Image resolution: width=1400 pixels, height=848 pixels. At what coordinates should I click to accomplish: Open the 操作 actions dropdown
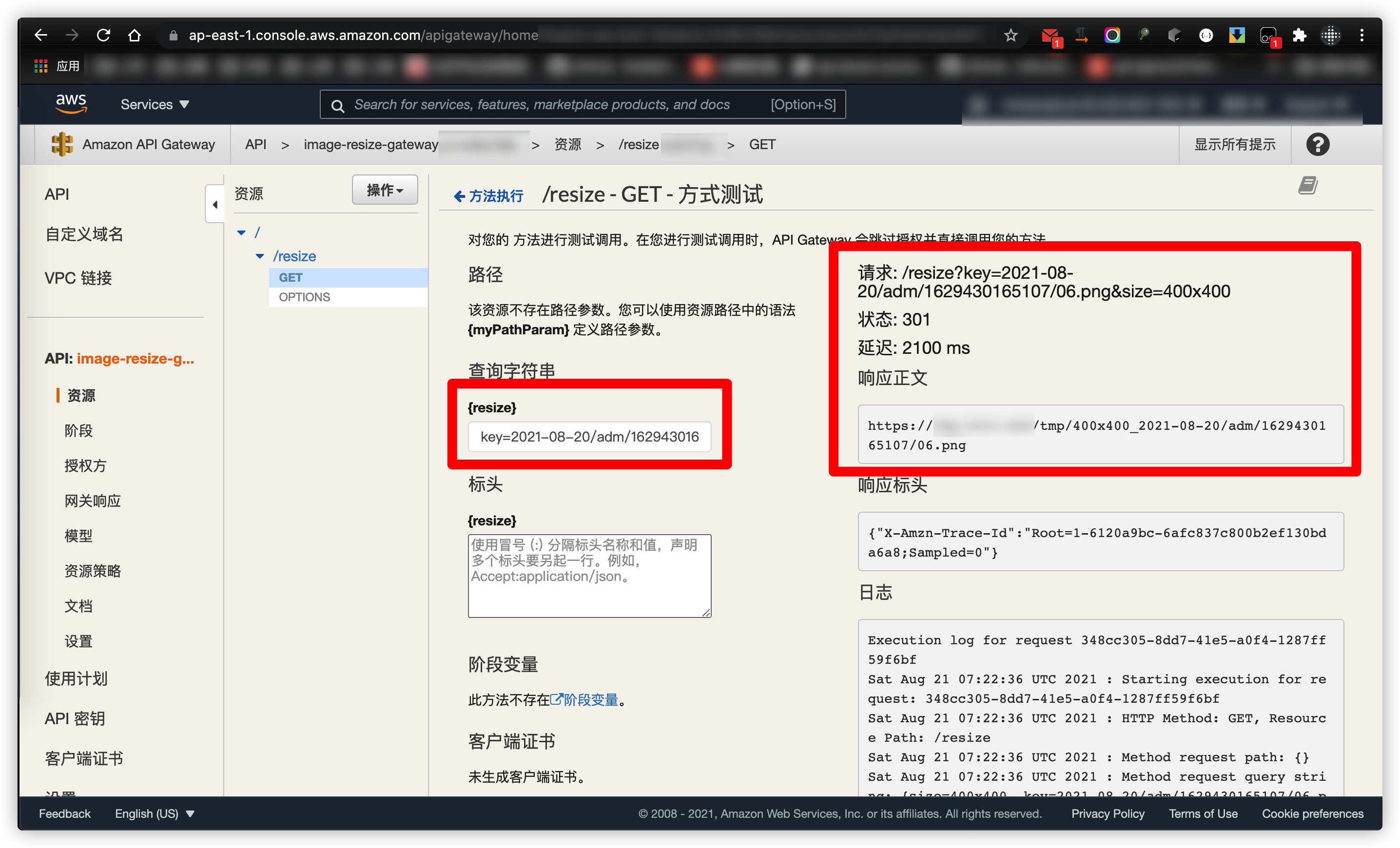click(385, 190)
